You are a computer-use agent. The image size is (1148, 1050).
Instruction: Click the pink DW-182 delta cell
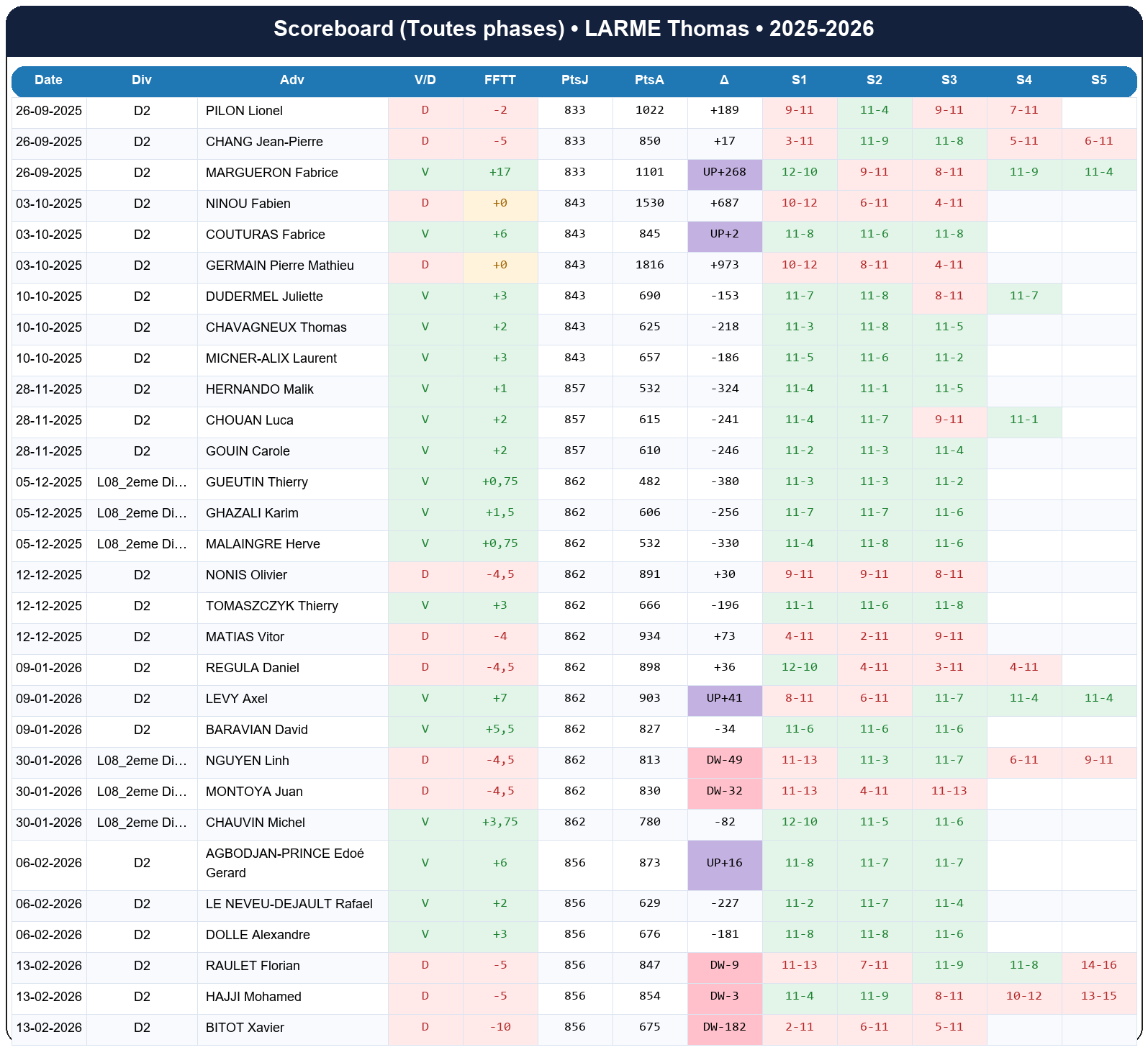click(x=726, y=1028)
